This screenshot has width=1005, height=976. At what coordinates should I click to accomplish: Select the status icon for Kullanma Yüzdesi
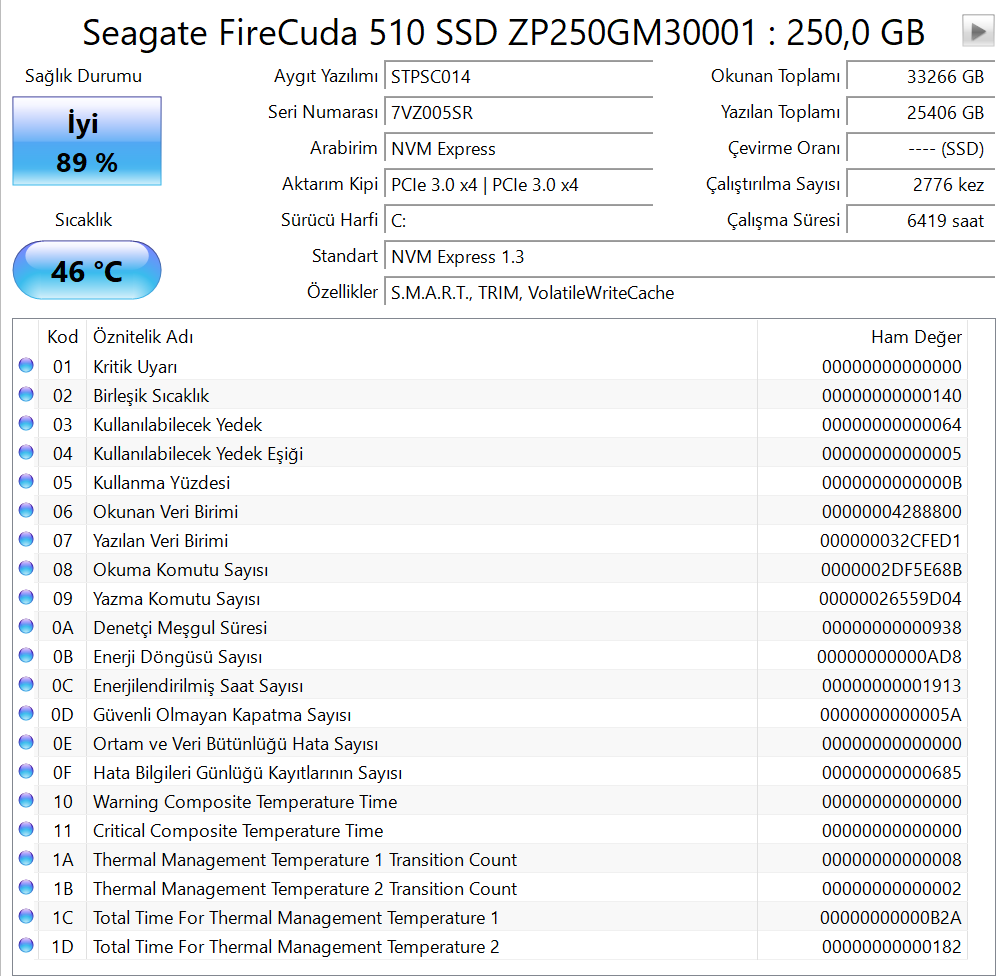click(26, 483)
